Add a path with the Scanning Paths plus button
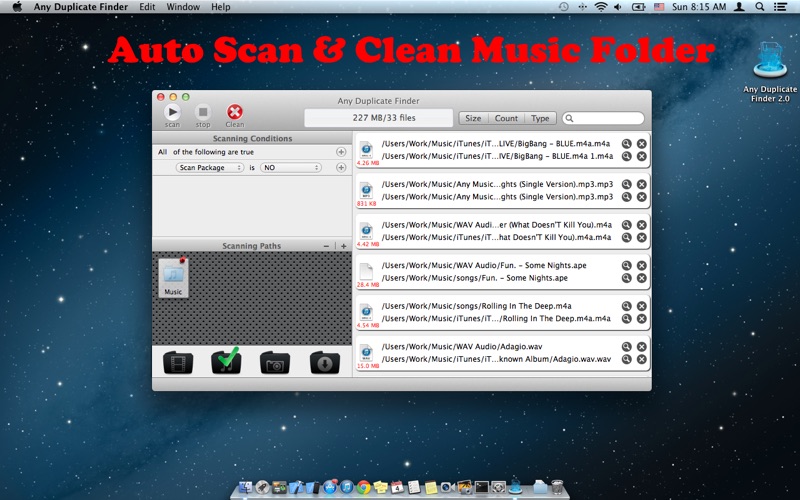Screen dimensions: 800x500 pos(343,246)
